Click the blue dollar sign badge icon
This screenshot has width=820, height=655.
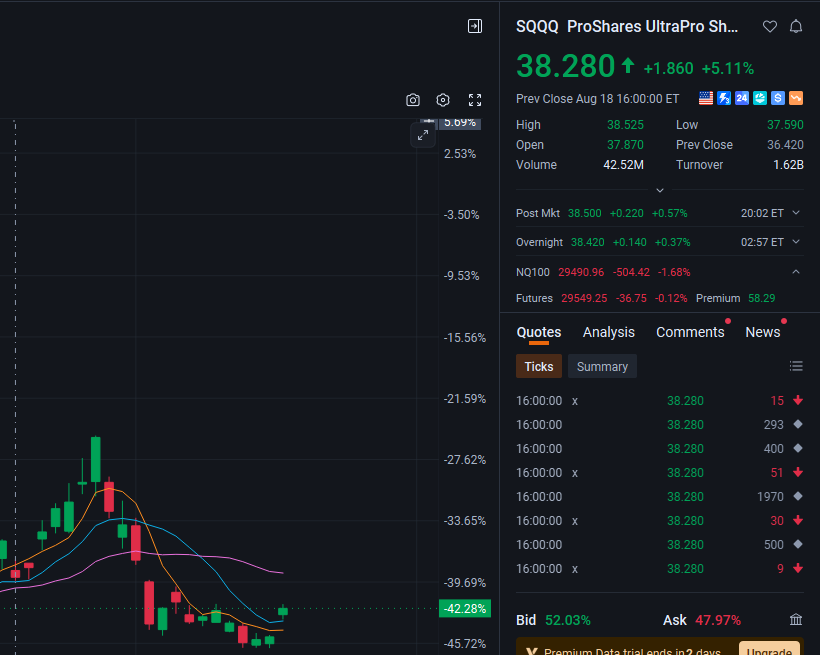(778, 98)
